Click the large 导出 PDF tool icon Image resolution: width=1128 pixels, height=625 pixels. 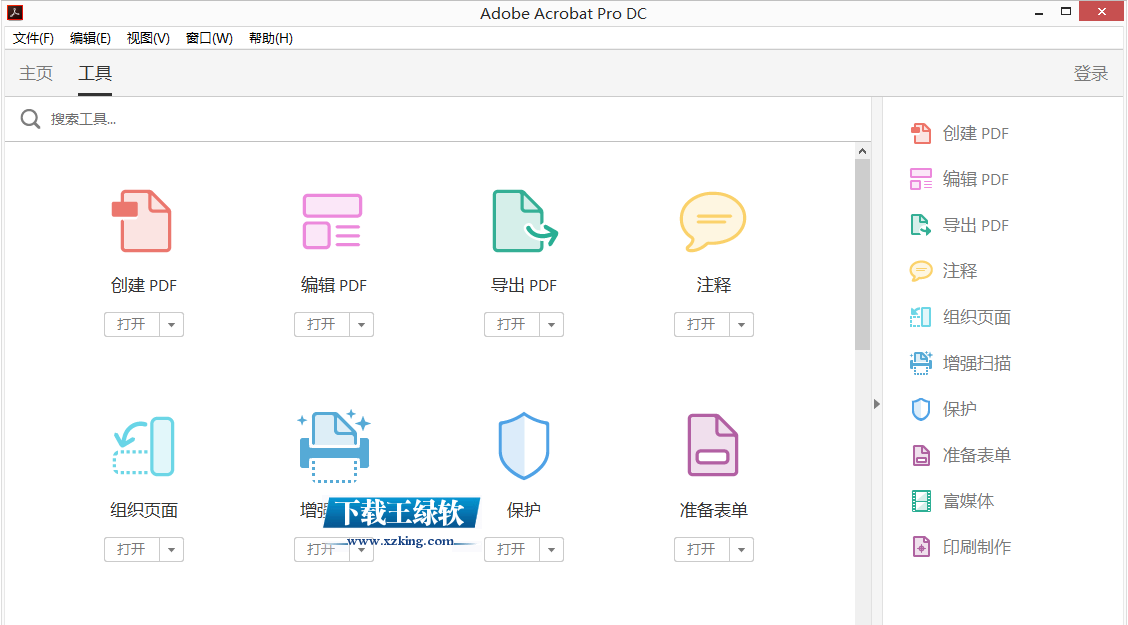pyautogui.click(x=524, y=221)
